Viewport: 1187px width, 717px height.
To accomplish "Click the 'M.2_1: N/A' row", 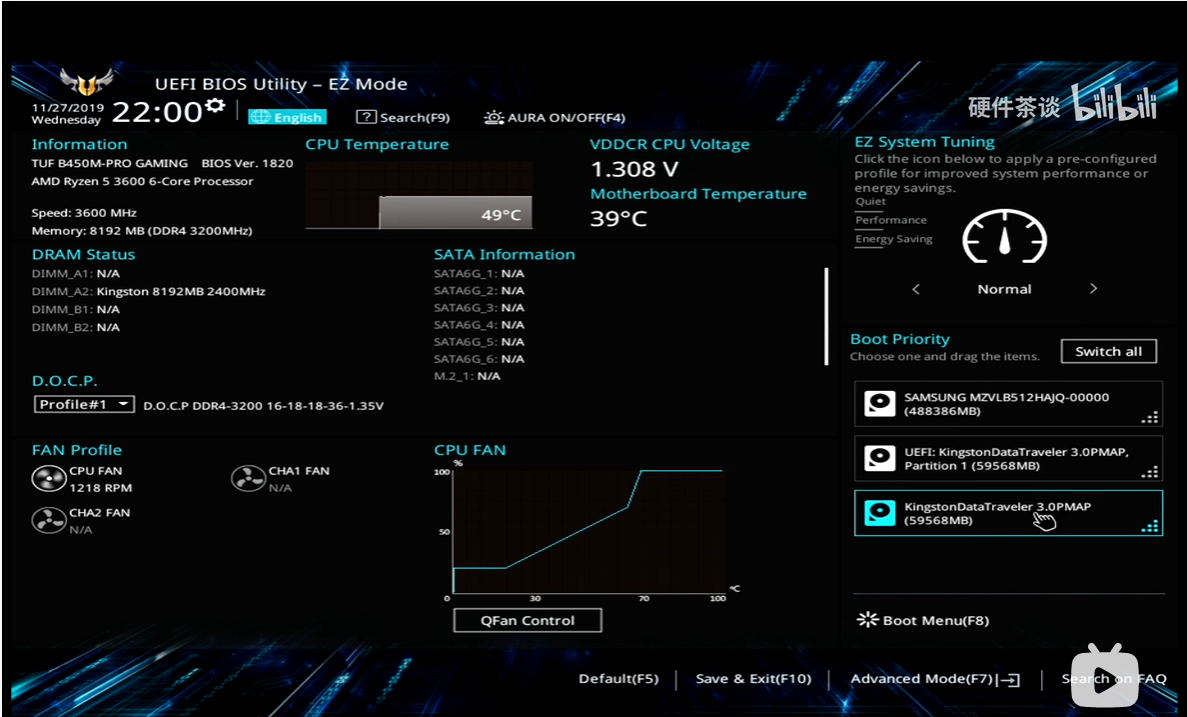I will tap(467, 376).
